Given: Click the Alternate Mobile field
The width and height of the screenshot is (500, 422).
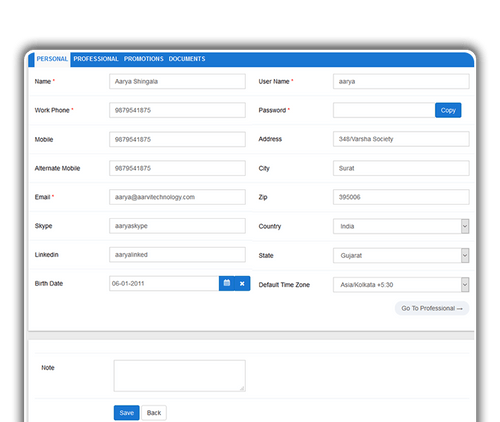Looking at the screenshot, I should (x=177, y=168).
